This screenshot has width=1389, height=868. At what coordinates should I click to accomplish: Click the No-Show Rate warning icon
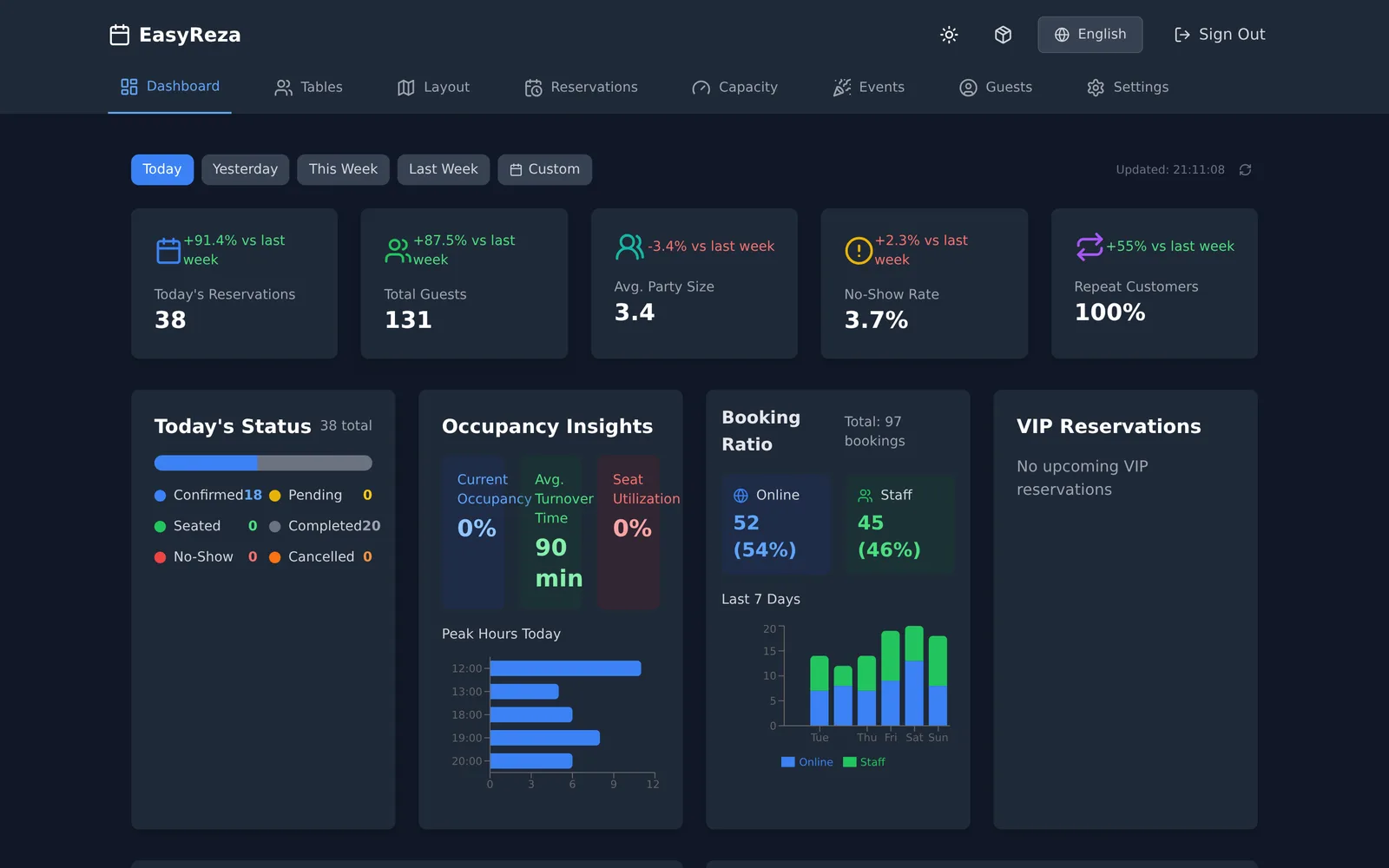(x=859, y=250)
